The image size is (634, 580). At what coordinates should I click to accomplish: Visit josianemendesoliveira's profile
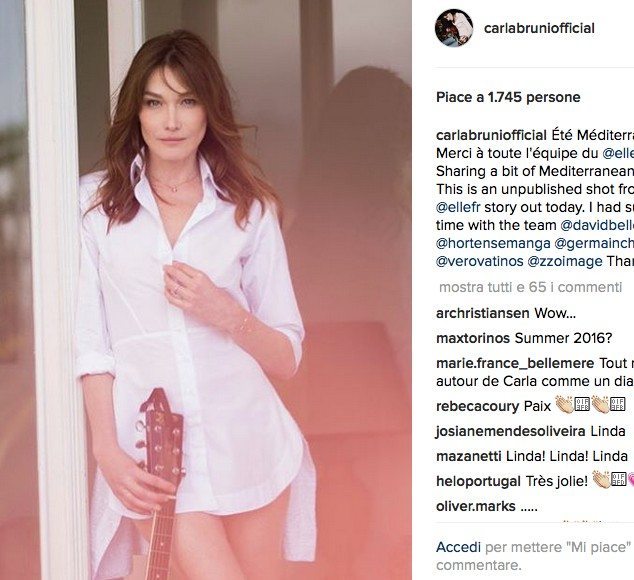click(511, 432)
